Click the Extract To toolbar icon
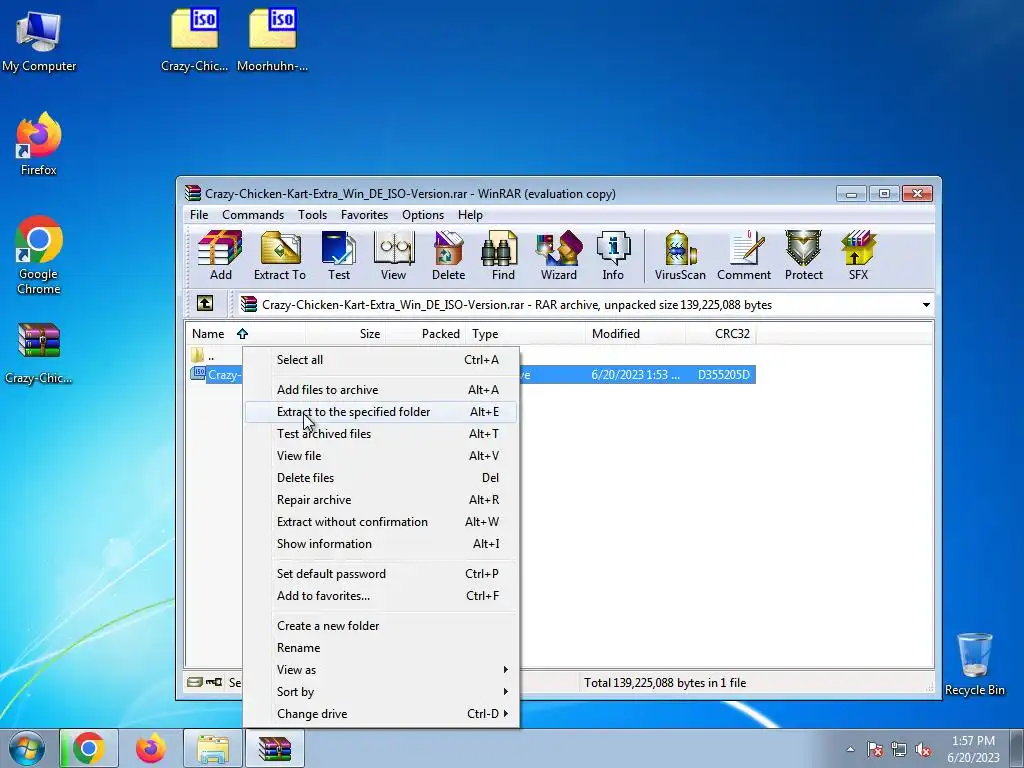Screen dimensions: 1024x768 pyautogui.click(x=280, y=255)
